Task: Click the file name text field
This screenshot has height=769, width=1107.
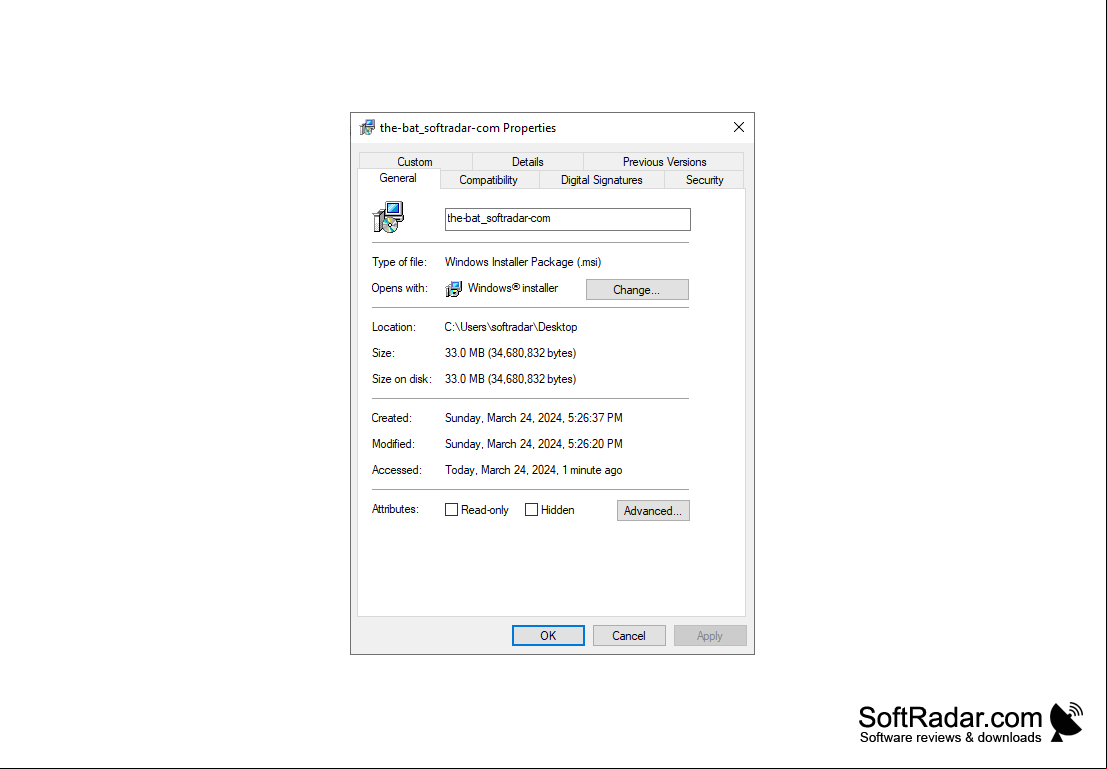Action: [568, 219]
